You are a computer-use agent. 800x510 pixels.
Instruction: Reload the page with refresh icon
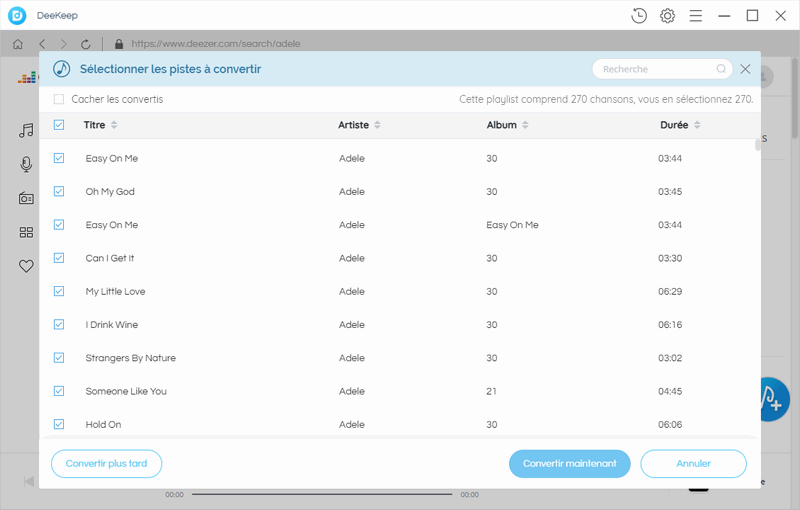pyautogui.click(x=86, y=44)
